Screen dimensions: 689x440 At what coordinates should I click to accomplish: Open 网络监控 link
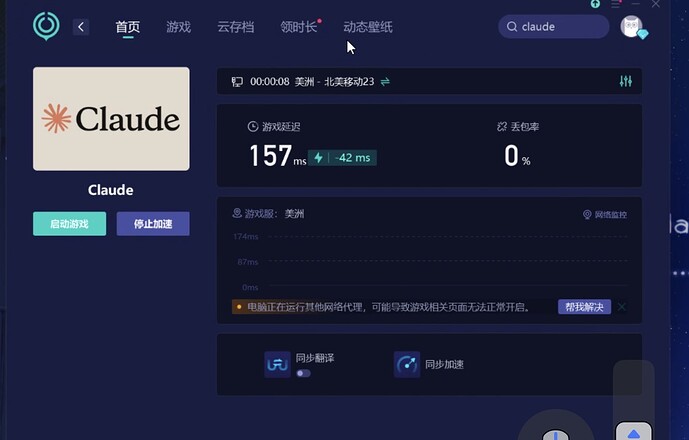(x=605, y=215)
